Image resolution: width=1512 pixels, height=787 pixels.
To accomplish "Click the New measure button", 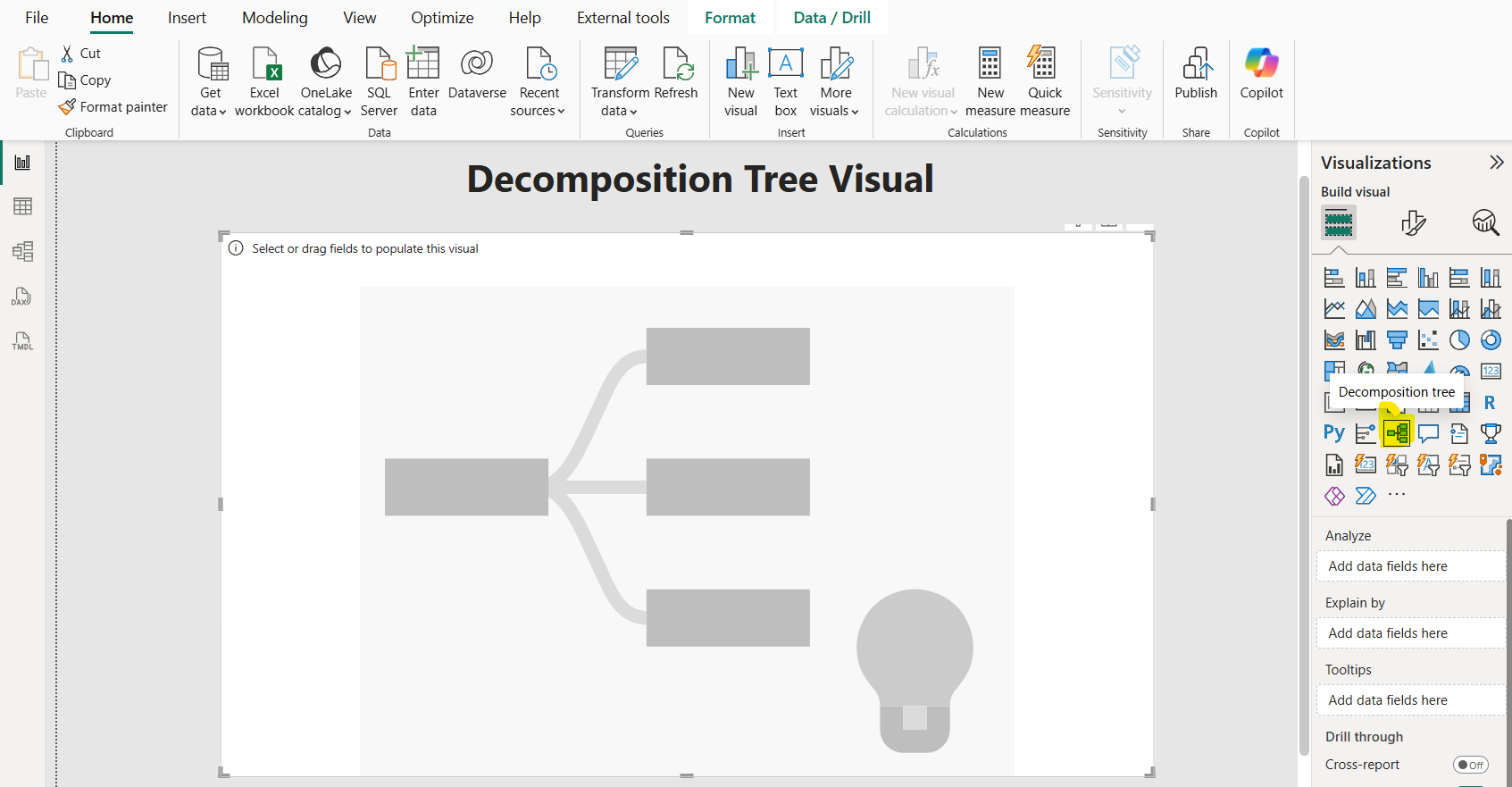I will [x=990, y=82].
